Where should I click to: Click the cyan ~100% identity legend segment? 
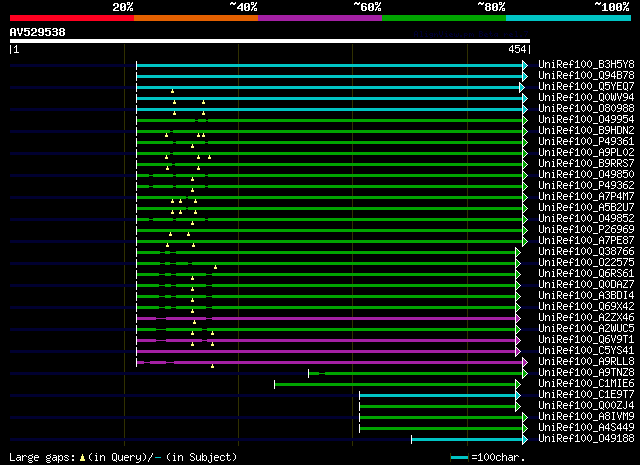pyautogui.click(x=569, y=18)
